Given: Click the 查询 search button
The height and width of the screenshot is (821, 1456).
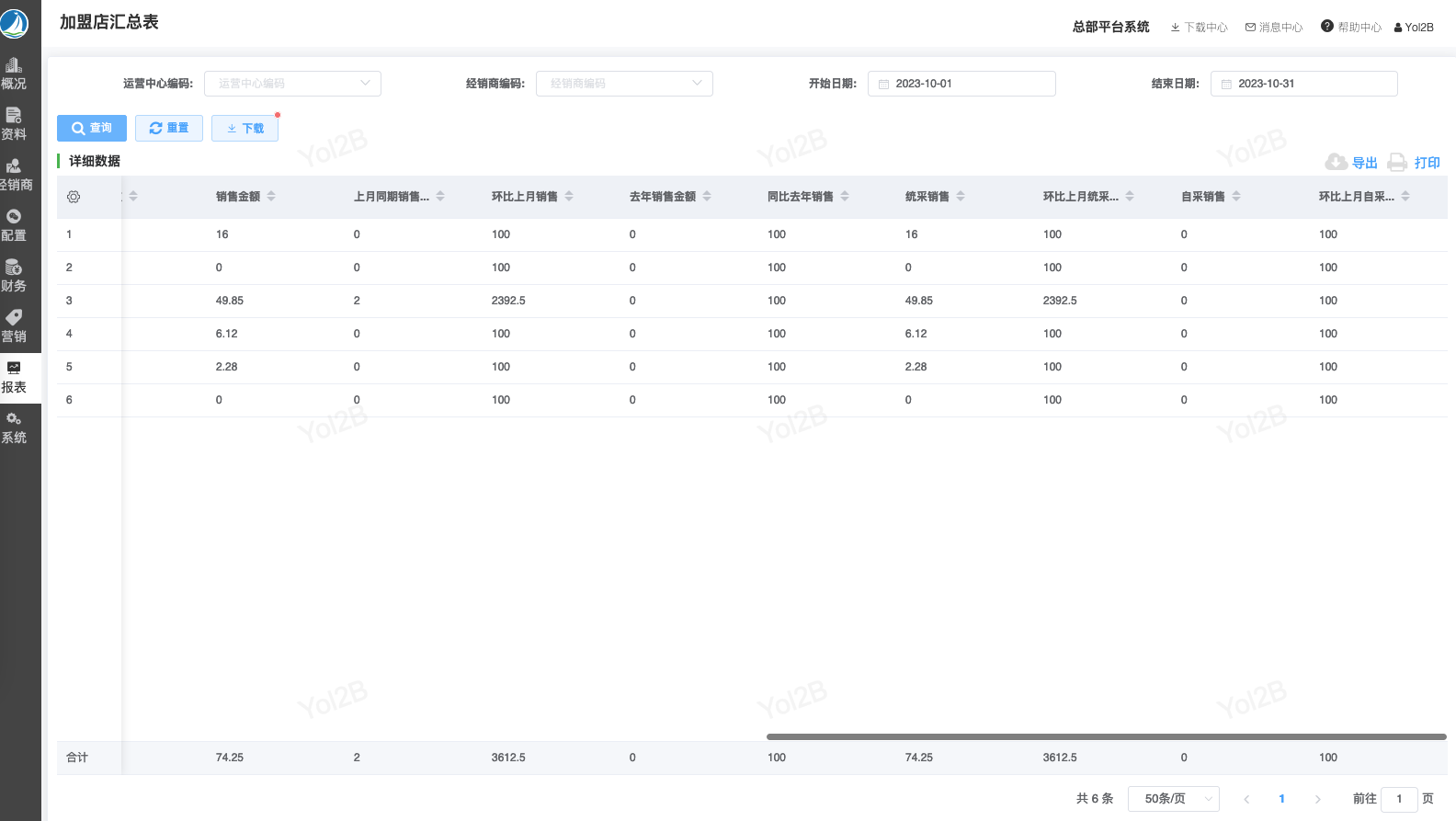Looking at the screenshot, I should point(92,129).
